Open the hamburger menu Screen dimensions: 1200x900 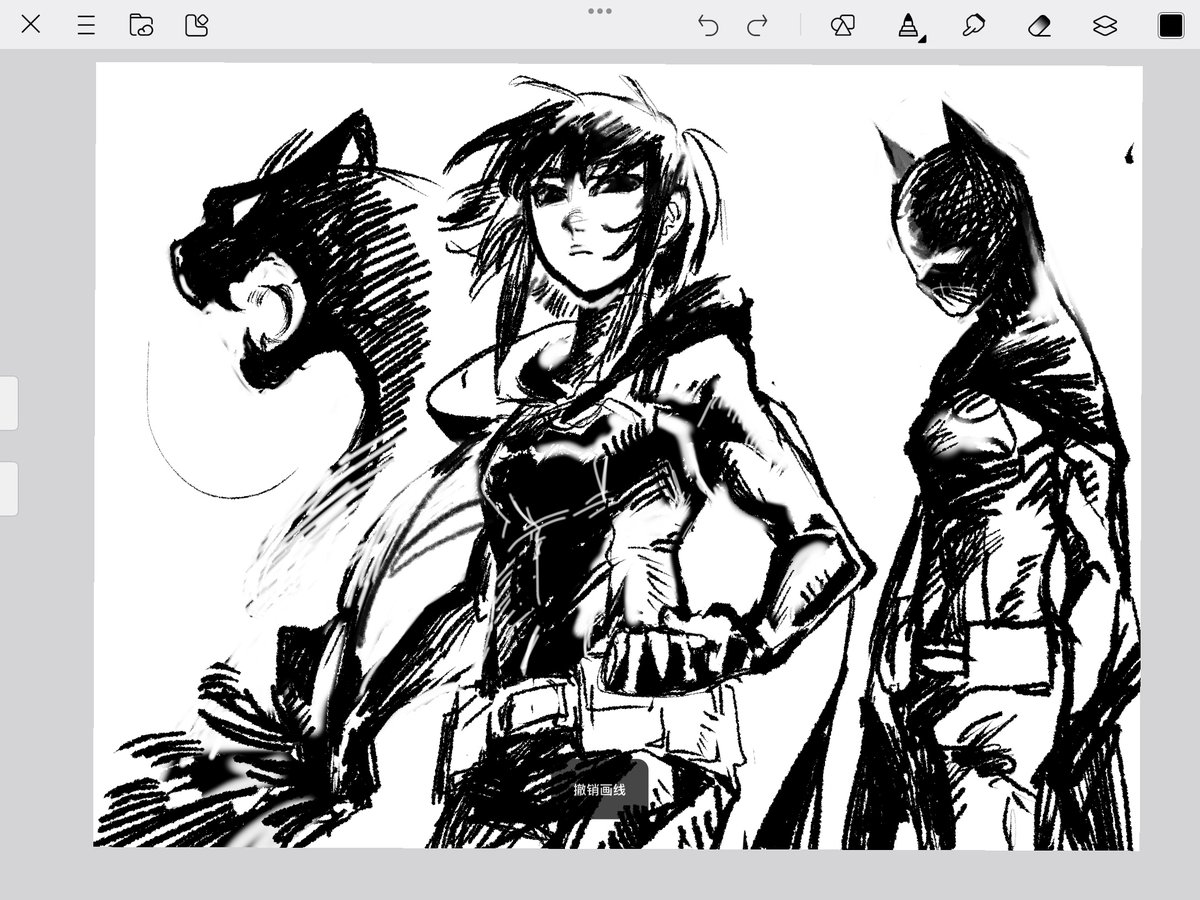[x=86, y=25]
